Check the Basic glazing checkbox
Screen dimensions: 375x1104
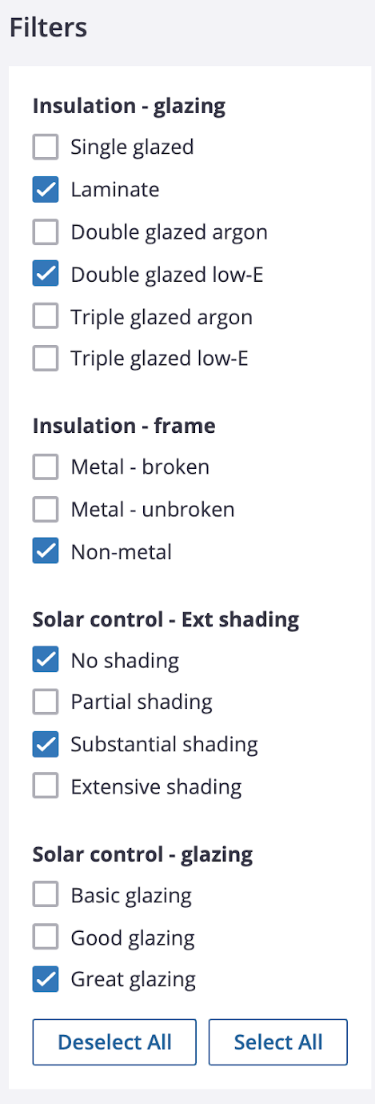point(46,896)
